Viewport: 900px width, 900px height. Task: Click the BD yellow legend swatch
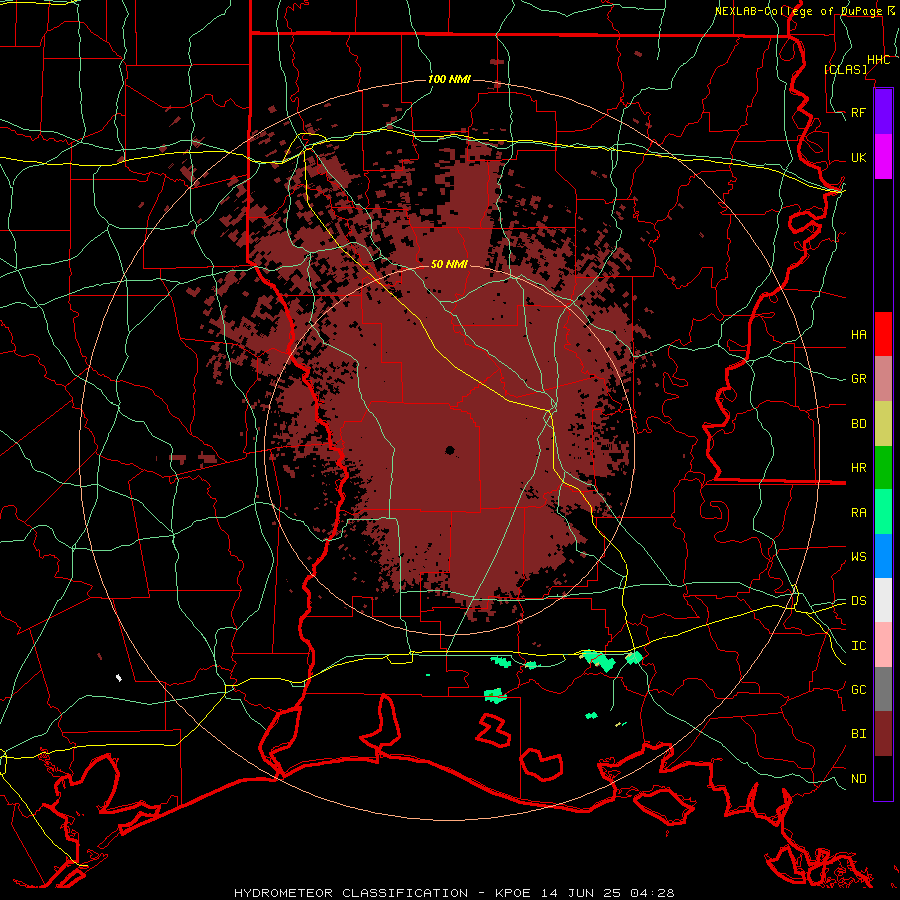[883, 423]
